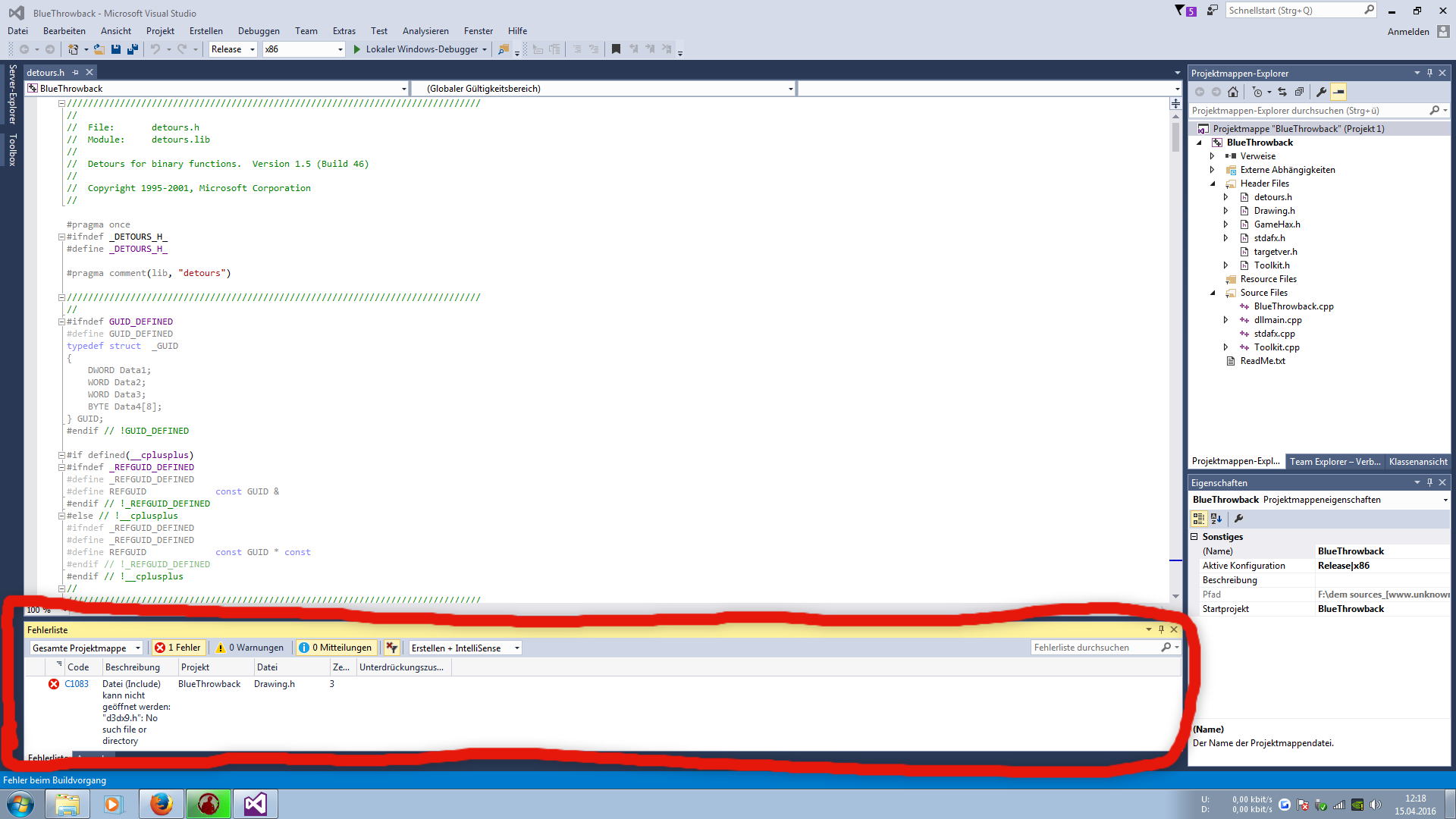Image resolution: width=1456 pixels, height=819 pixels.
Task: Toggle the bookmark icon in the toolbar
Action: pos(616,49)
